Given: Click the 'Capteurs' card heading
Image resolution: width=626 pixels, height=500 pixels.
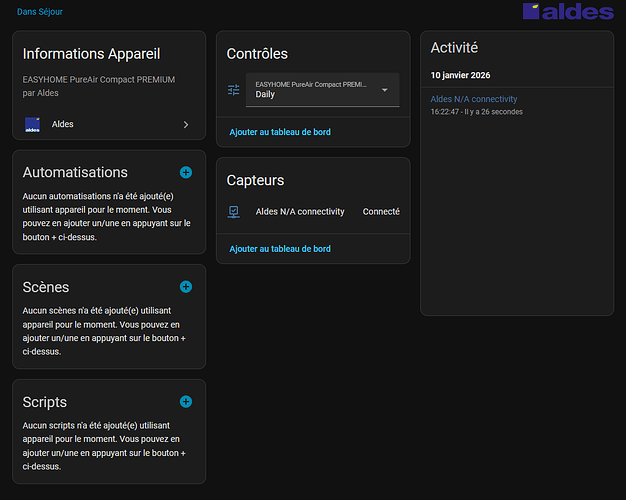Looking at the screenshot, I should pos(255,181).
